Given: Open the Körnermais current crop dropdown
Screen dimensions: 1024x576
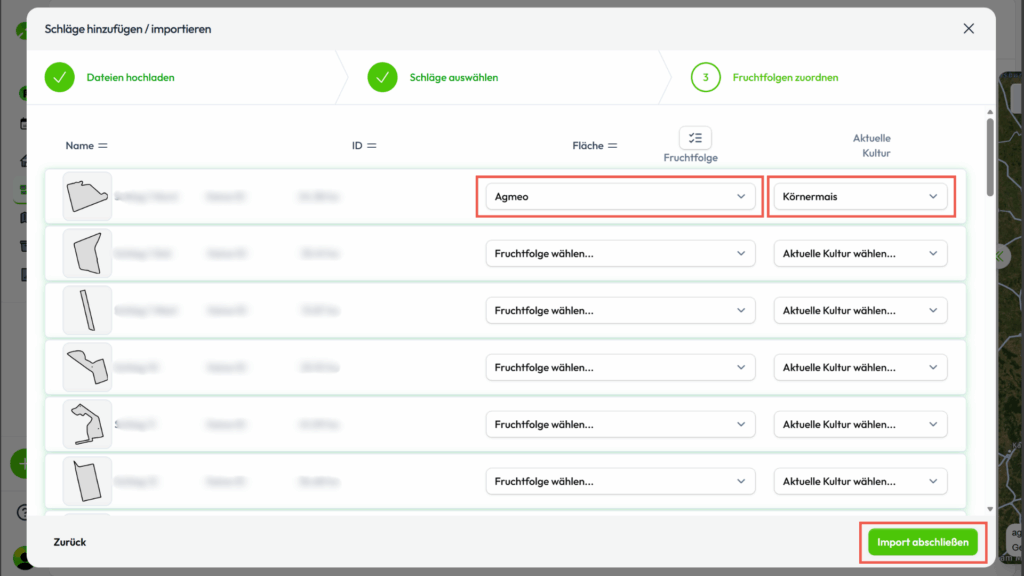Looking at the screenshot, I should [860, 197].
